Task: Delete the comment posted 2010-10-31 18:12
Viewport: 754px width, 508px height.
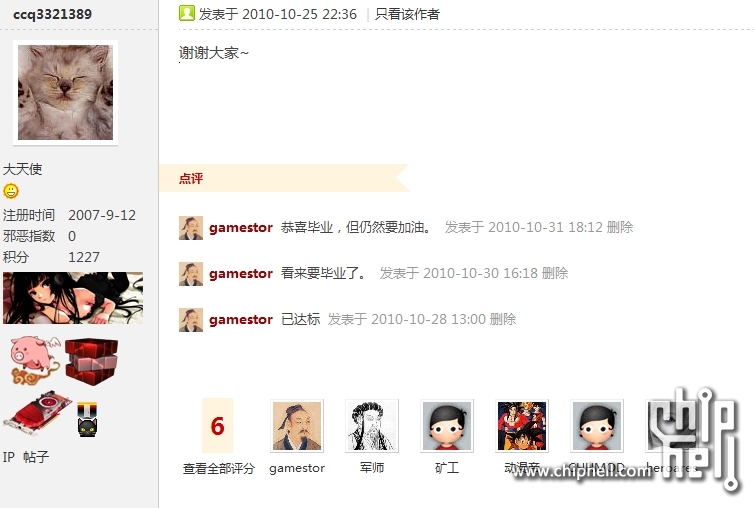Action: pos(620,227)
